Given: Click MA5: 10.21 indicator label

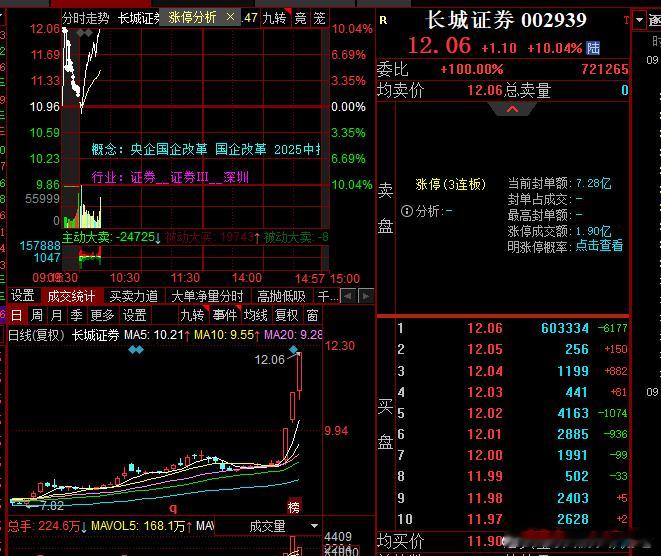Looking at the screenshot, I should [x=157, y=335].
